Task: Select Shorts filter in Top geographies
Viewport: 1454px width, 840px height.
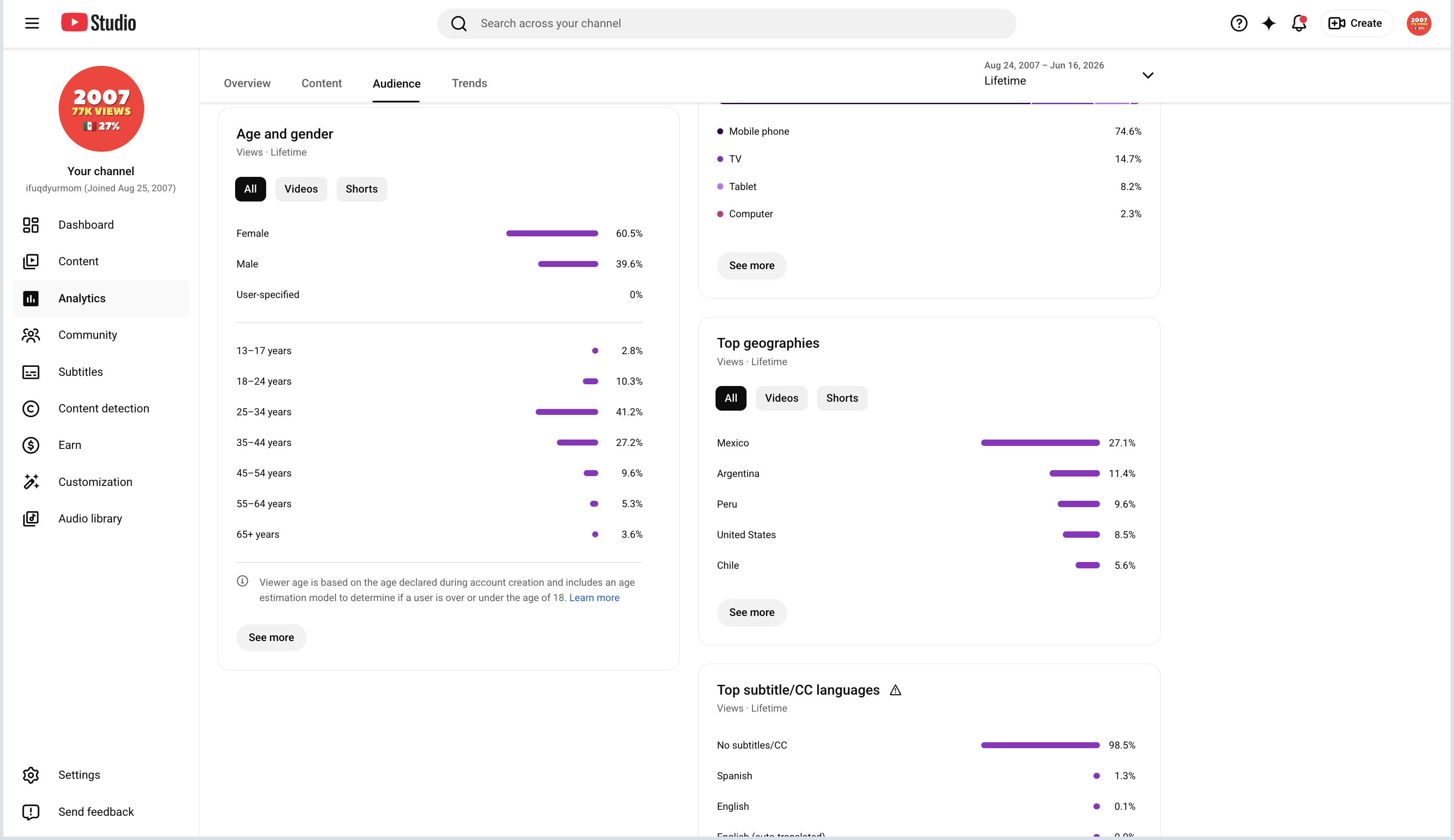Action: 842,398
